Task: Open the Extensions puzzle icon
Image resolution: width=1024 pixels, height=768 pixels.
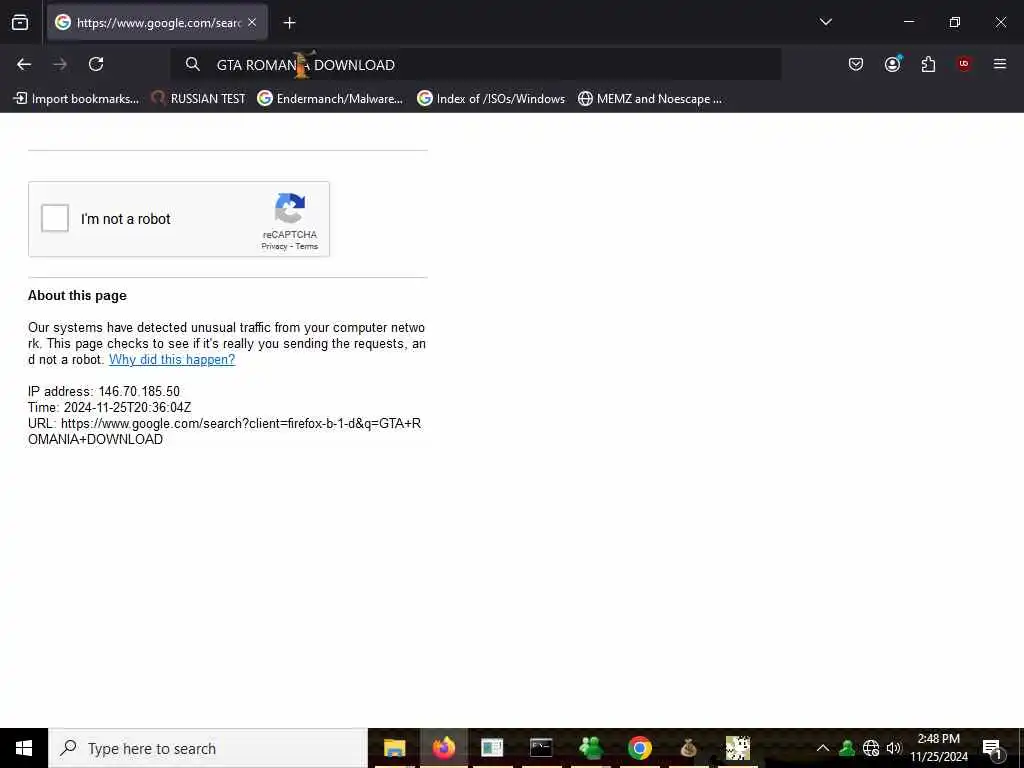Action: click(928, 64)
